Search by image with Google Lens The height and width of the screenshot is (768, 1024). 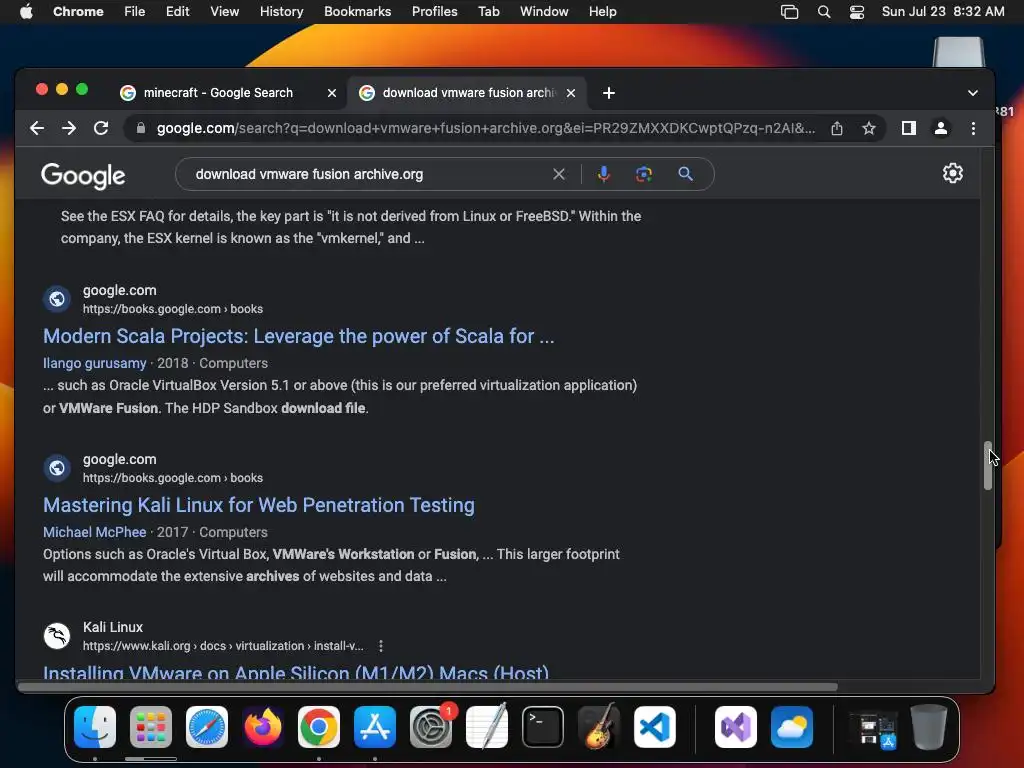coord(644,174)
